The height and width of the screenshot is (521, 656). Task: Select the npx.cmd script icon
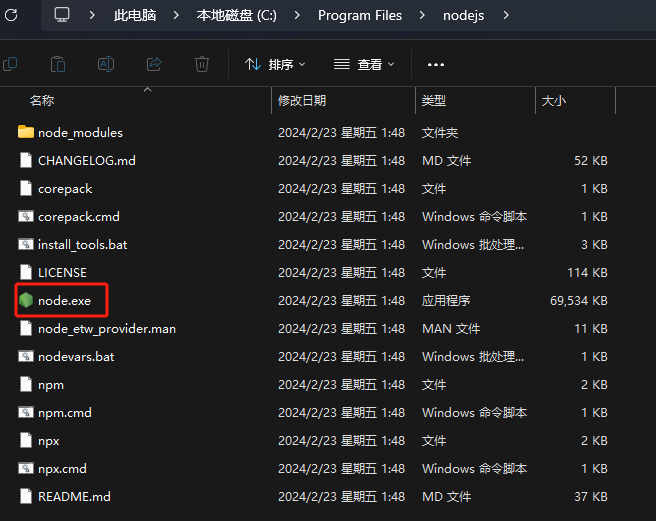(x=26, y=468)
